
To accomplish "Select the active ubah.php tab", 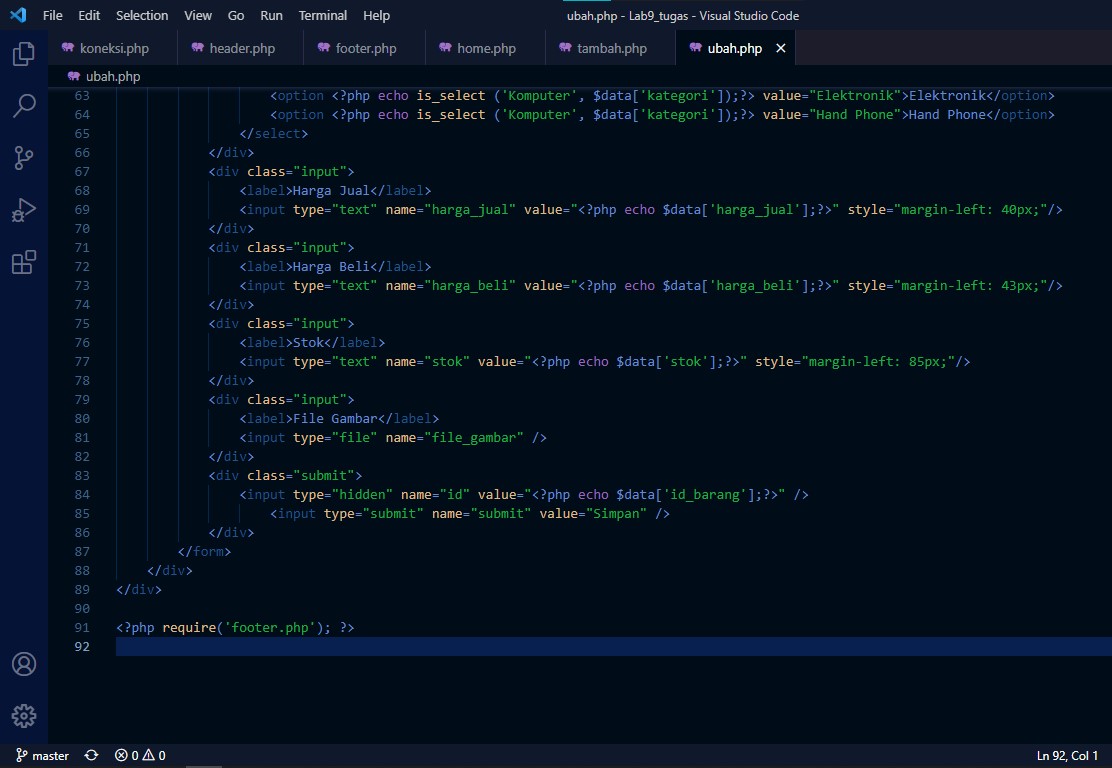I will (734, 48).
